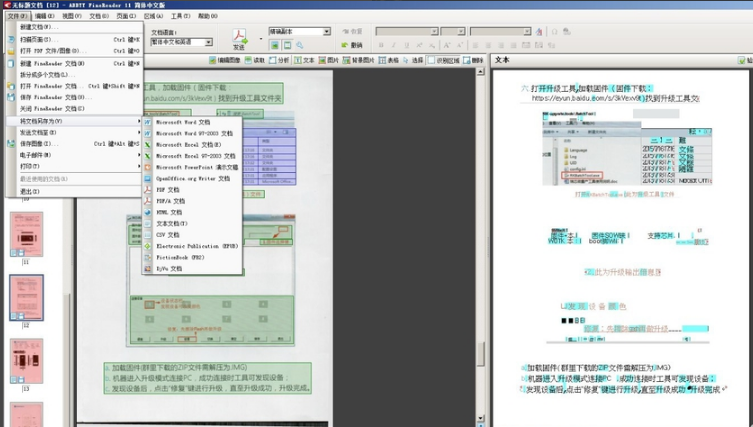The width and height of the screenshot is (753, 427).
Task: Choose 拆分成多个文档 menu entry
Action: [74, 74]
